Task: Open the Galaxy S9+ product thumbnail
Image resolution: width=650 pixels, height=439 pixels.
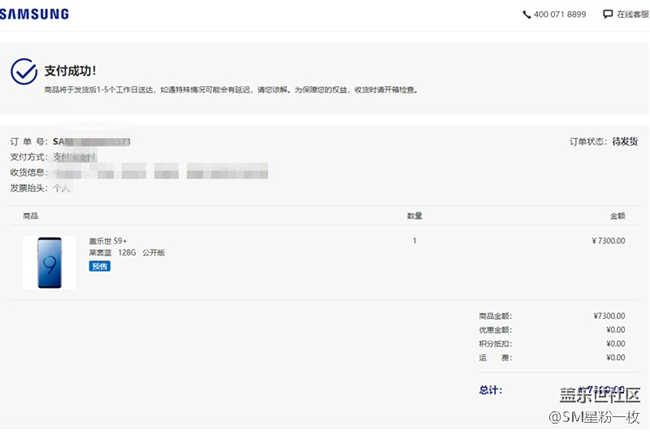Action: click(x=49, y=262)
